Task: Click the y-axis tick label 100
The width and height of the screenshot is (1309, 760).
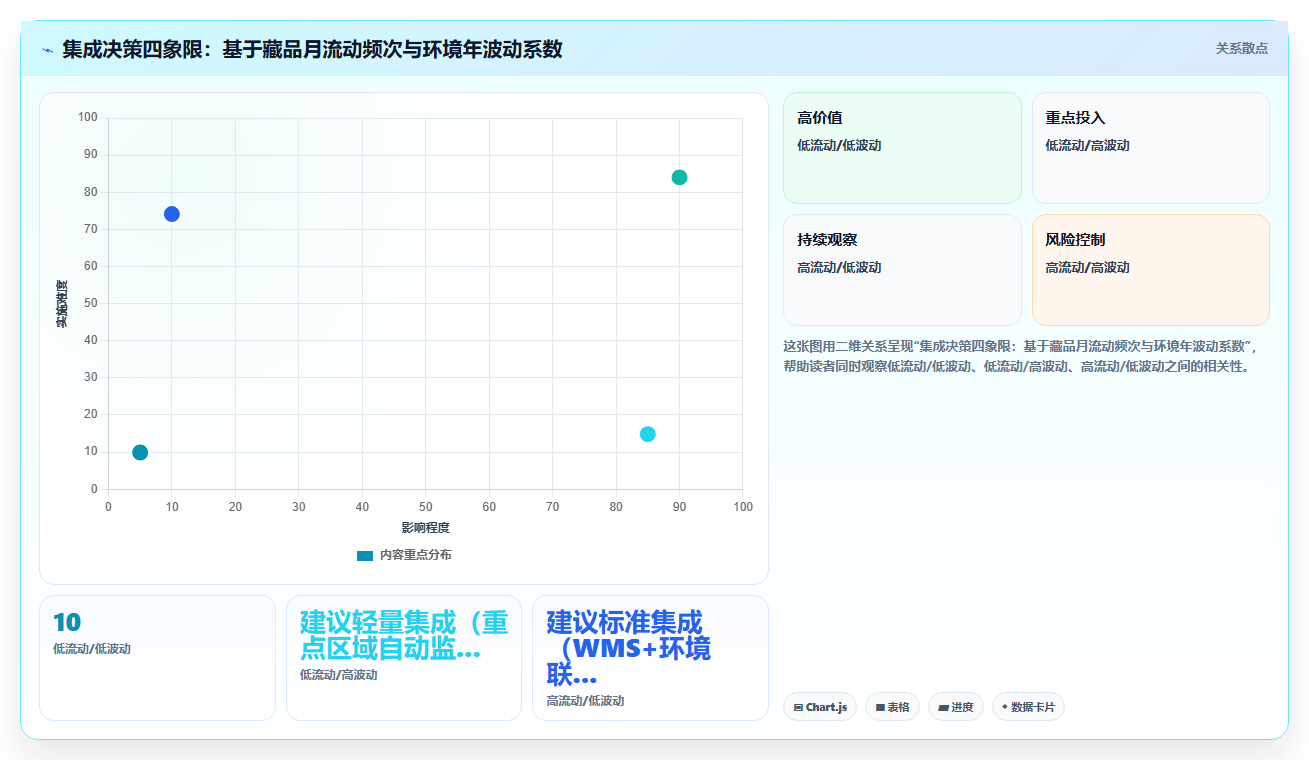Action: tap(88, 117)
